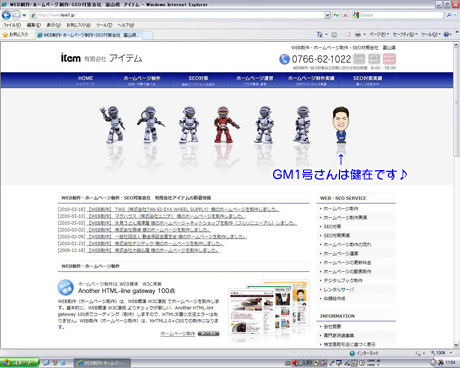Click the Home icon in command bar
This screenshot has width=460, height=368.
click(x=320, y=34)
